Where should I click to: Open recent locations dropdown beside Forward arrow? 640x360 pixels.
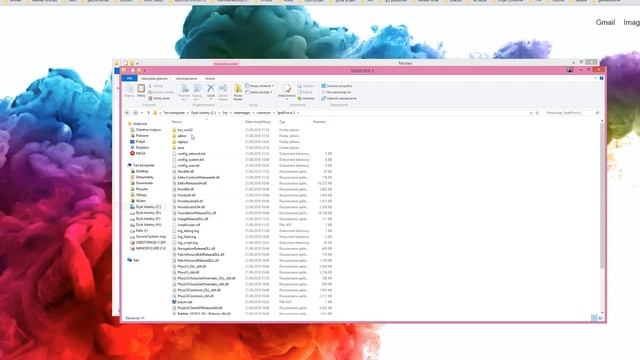[142, 113]
